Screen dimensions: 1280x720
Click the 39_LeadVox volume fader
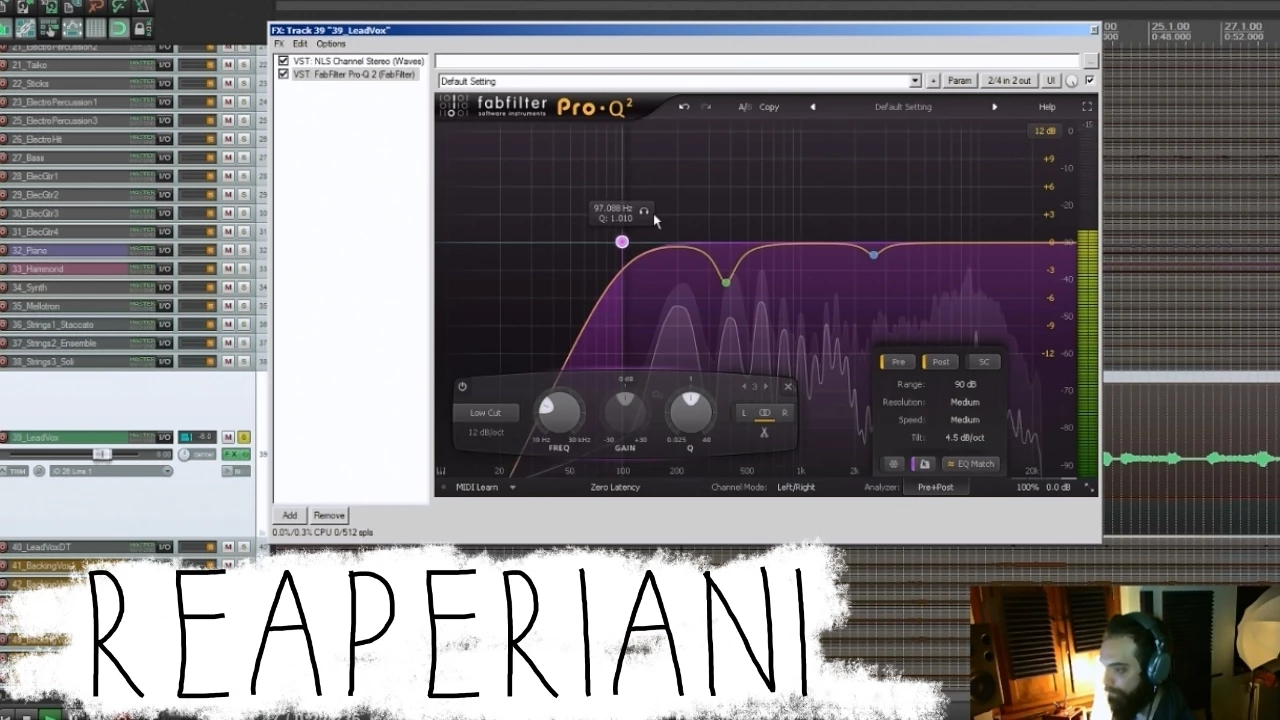[x=101, y=454]
